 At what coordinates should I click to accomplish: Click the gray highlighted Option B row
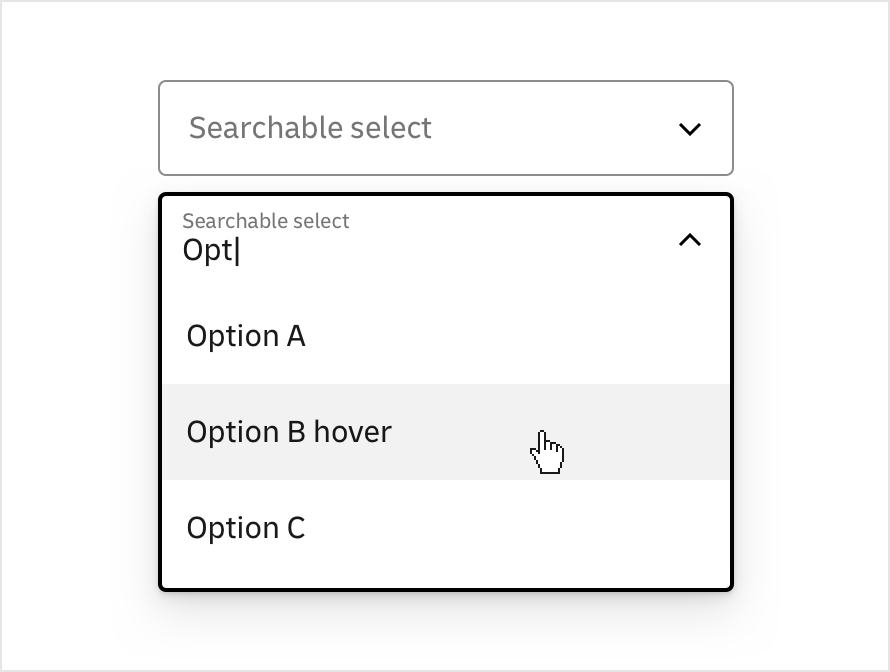[446, 431]
